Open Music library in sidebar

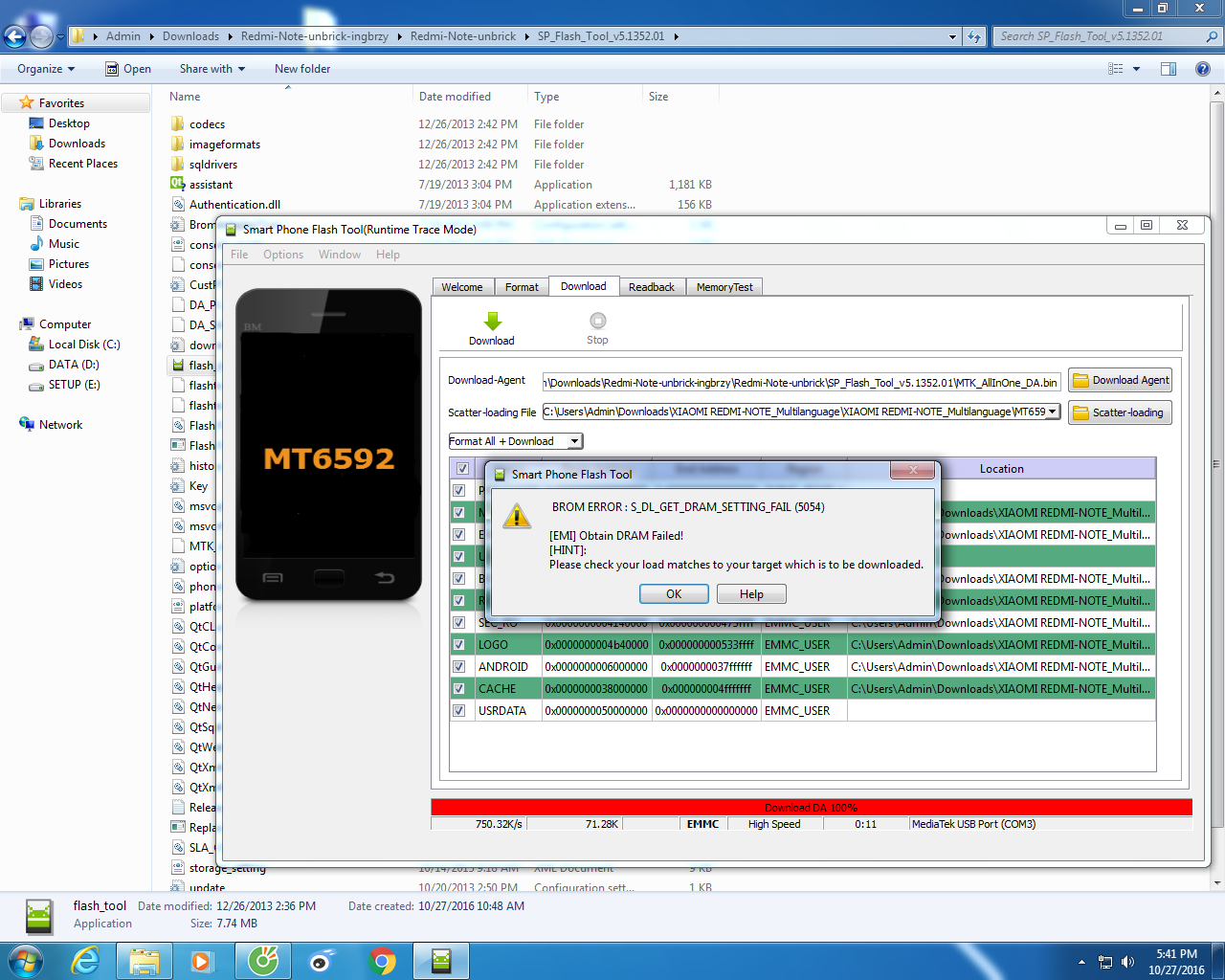click(x=64, y=244)
